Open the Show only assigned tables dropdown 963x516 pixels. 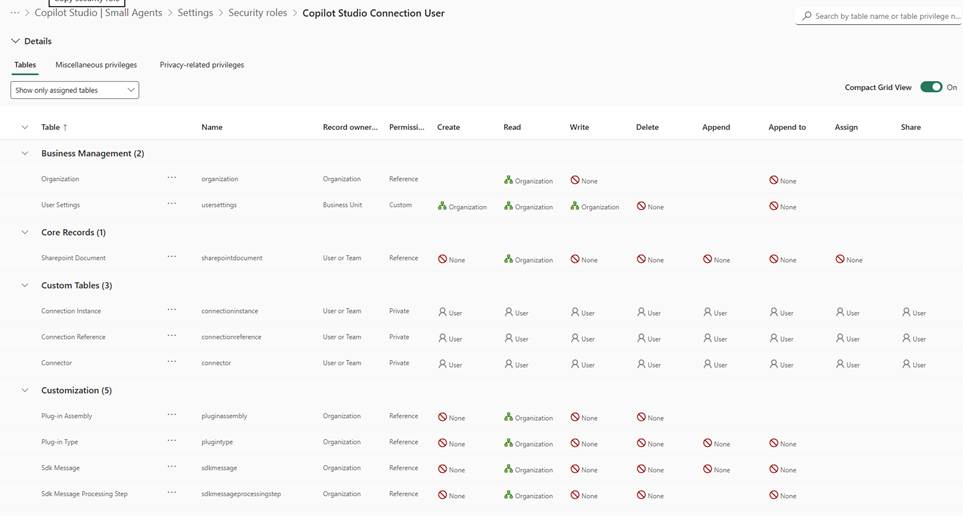tap(75, 90)
